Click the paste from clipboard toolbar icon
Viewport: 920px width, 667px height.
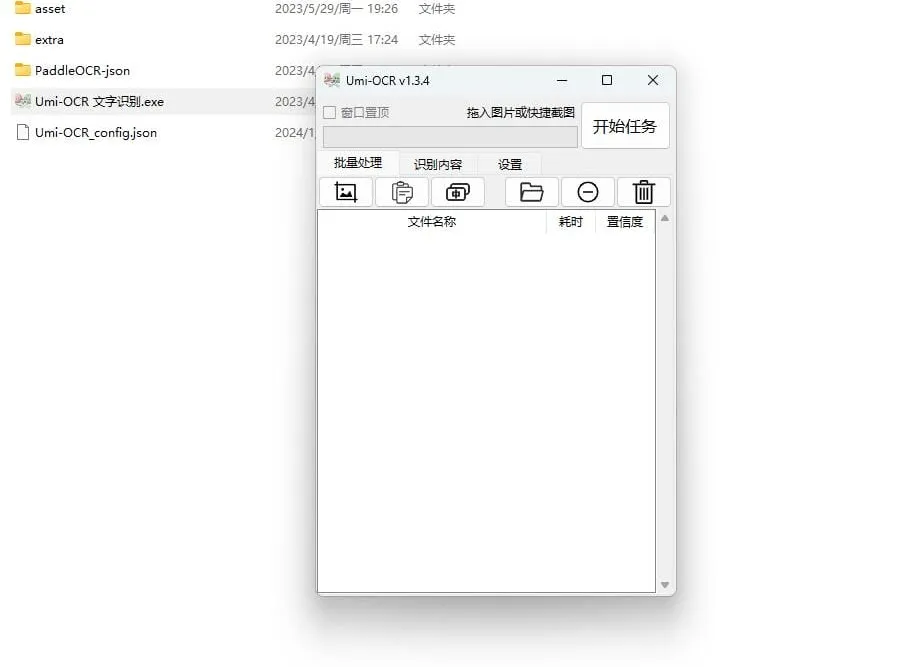pos(402,192)
